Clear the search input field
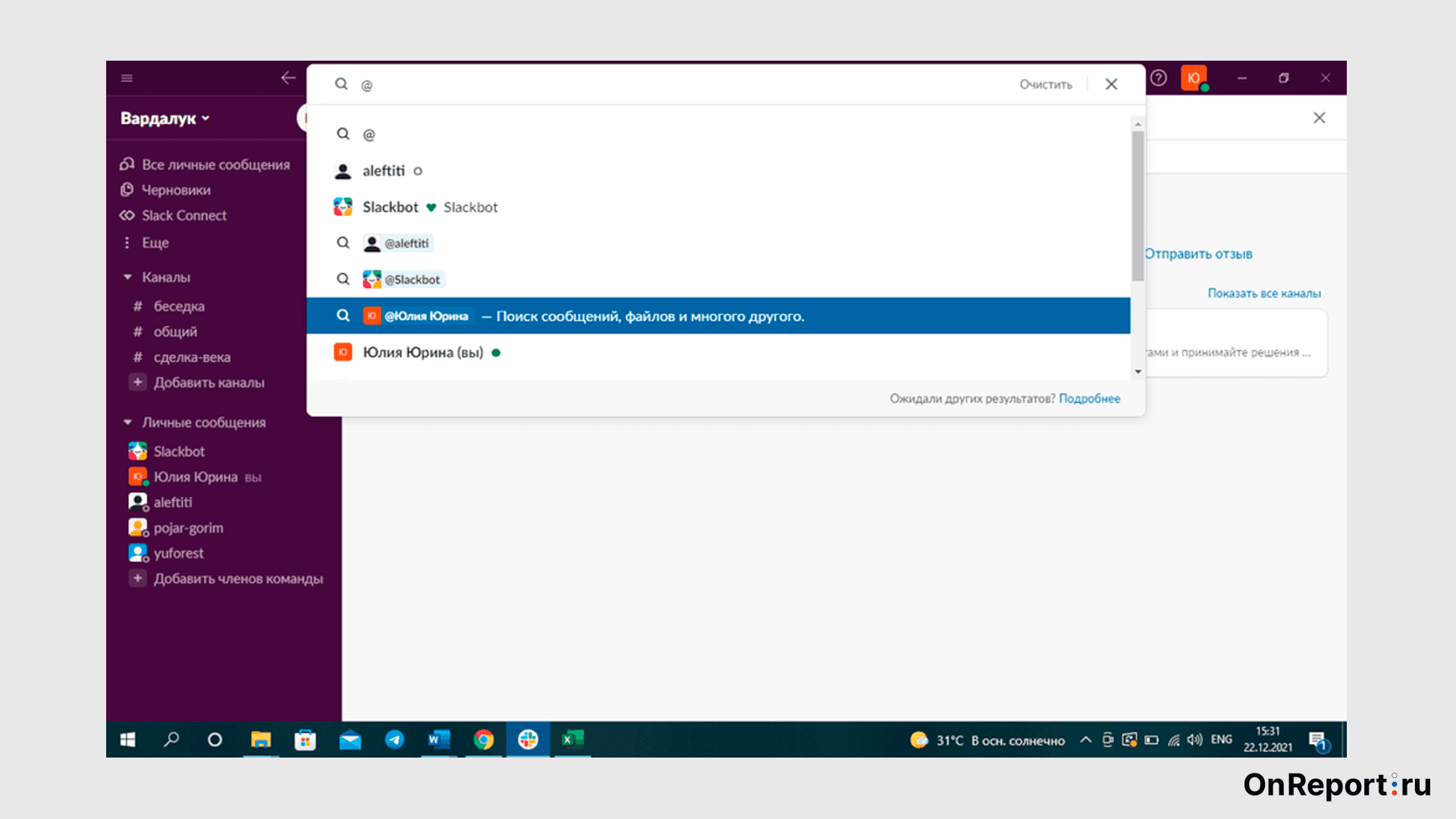Image resolution: width=1456 pixels, height=819 pixels. (1046, 84)
